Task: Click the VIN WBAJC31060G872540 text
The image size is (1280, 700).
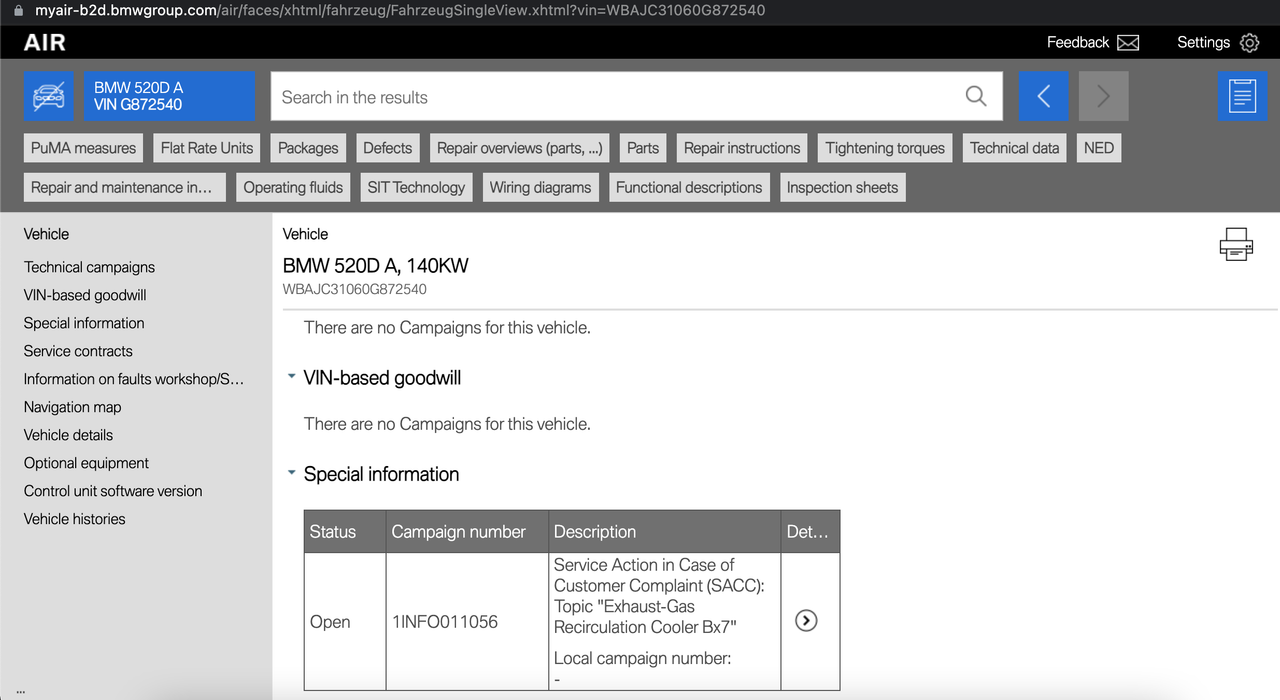Action: click(355, 289)
